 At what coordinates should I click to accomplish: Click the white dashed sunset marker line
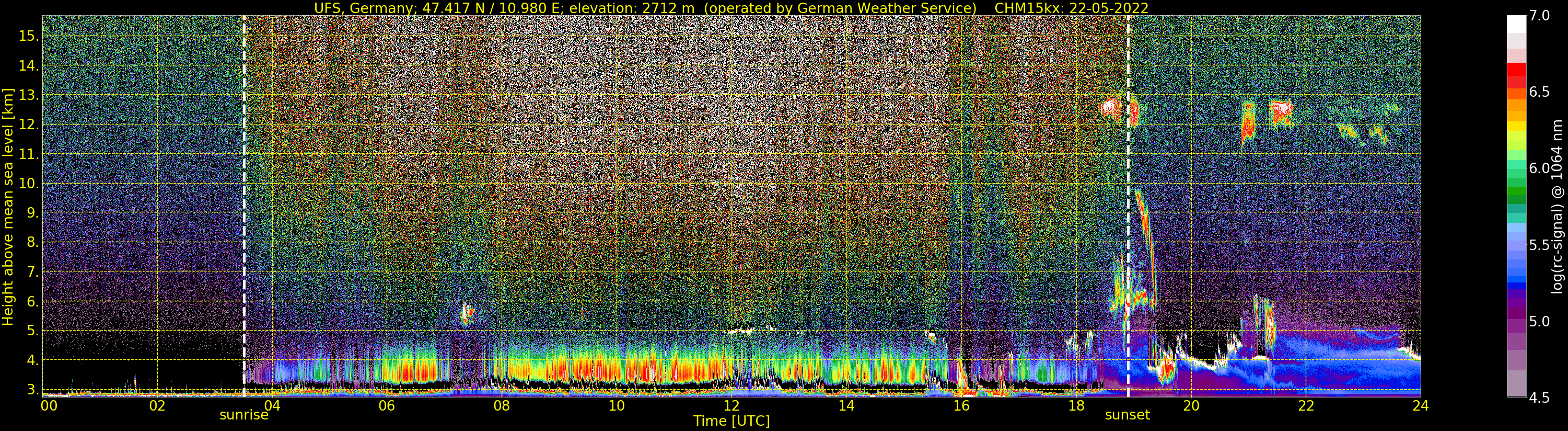click(x=1128, y=207)
